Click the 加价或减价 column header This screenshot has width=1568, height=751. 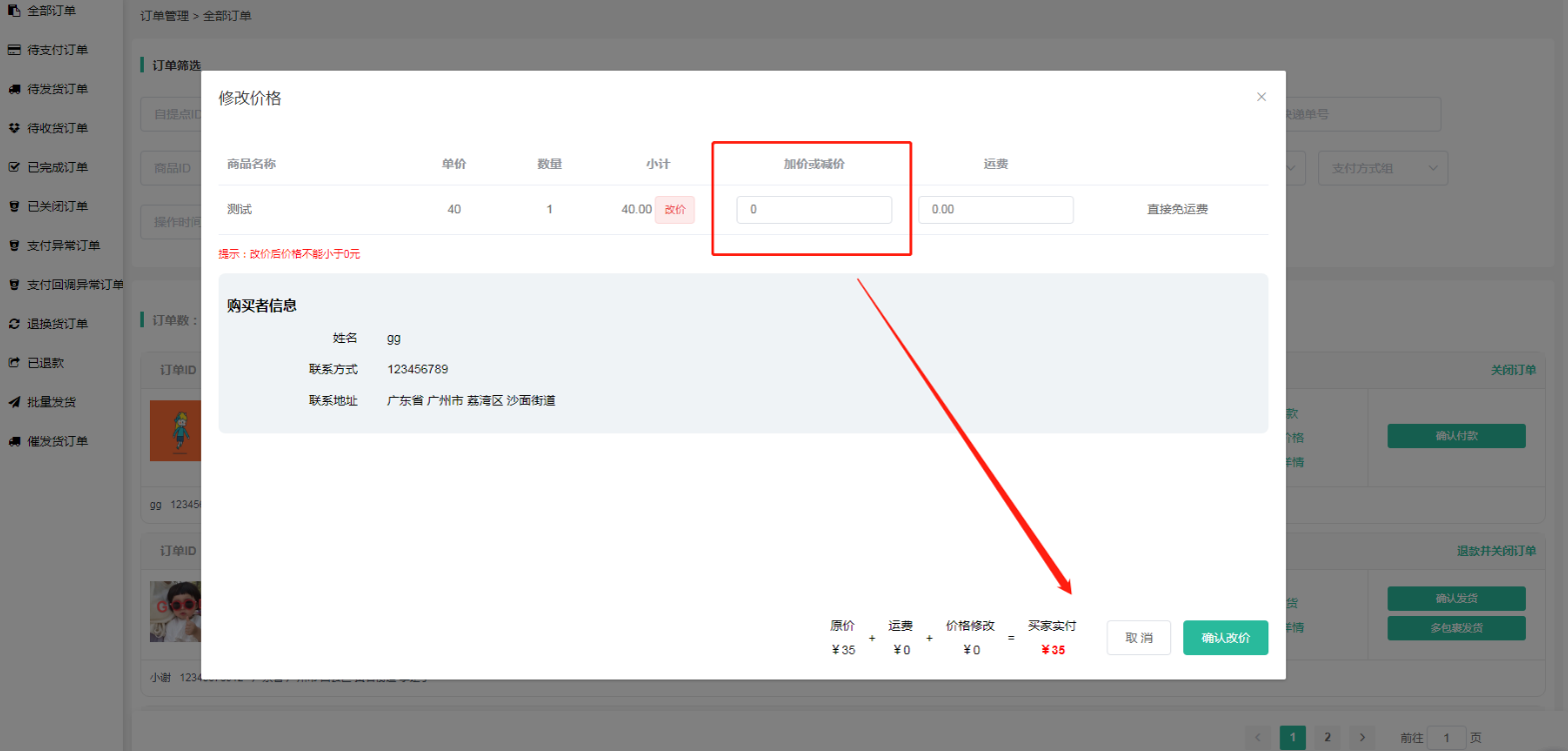(814, 164)
